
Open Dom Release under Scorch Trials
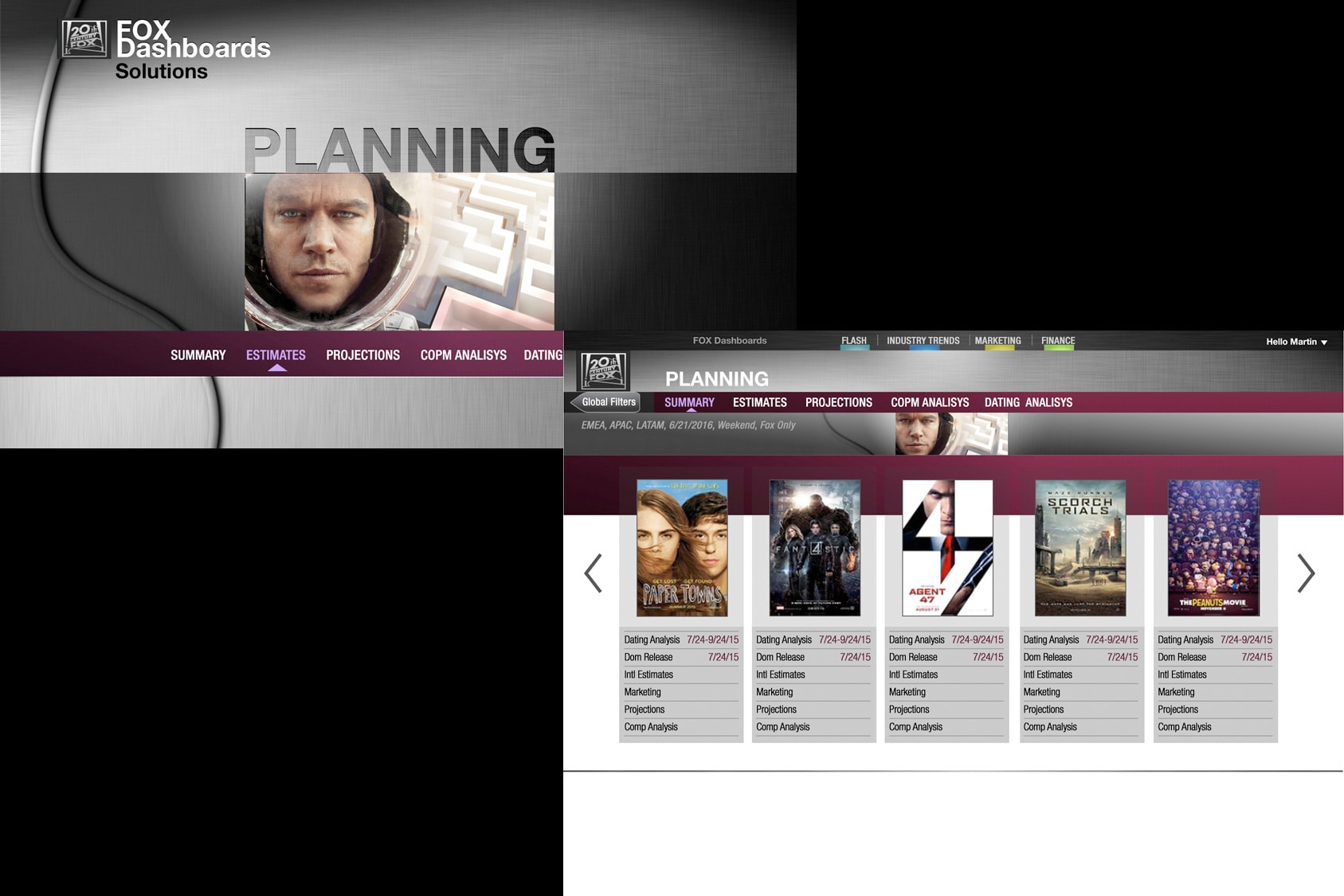(x=1081, y=657)
